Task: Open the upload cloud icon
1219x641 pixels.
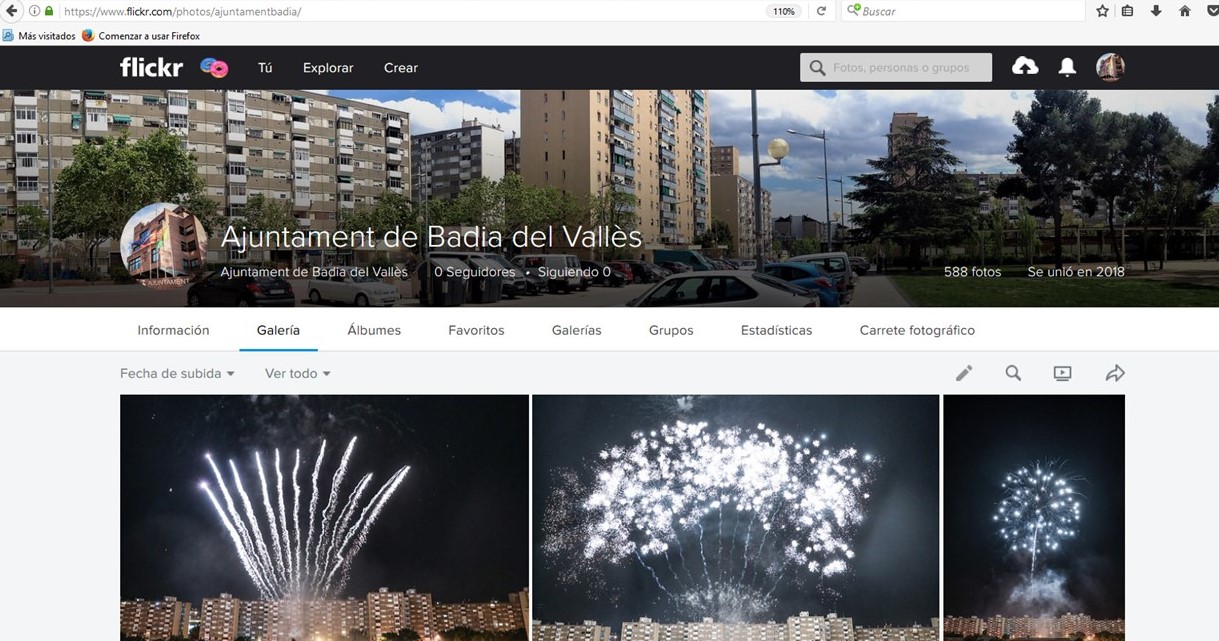Action: 1025,66
